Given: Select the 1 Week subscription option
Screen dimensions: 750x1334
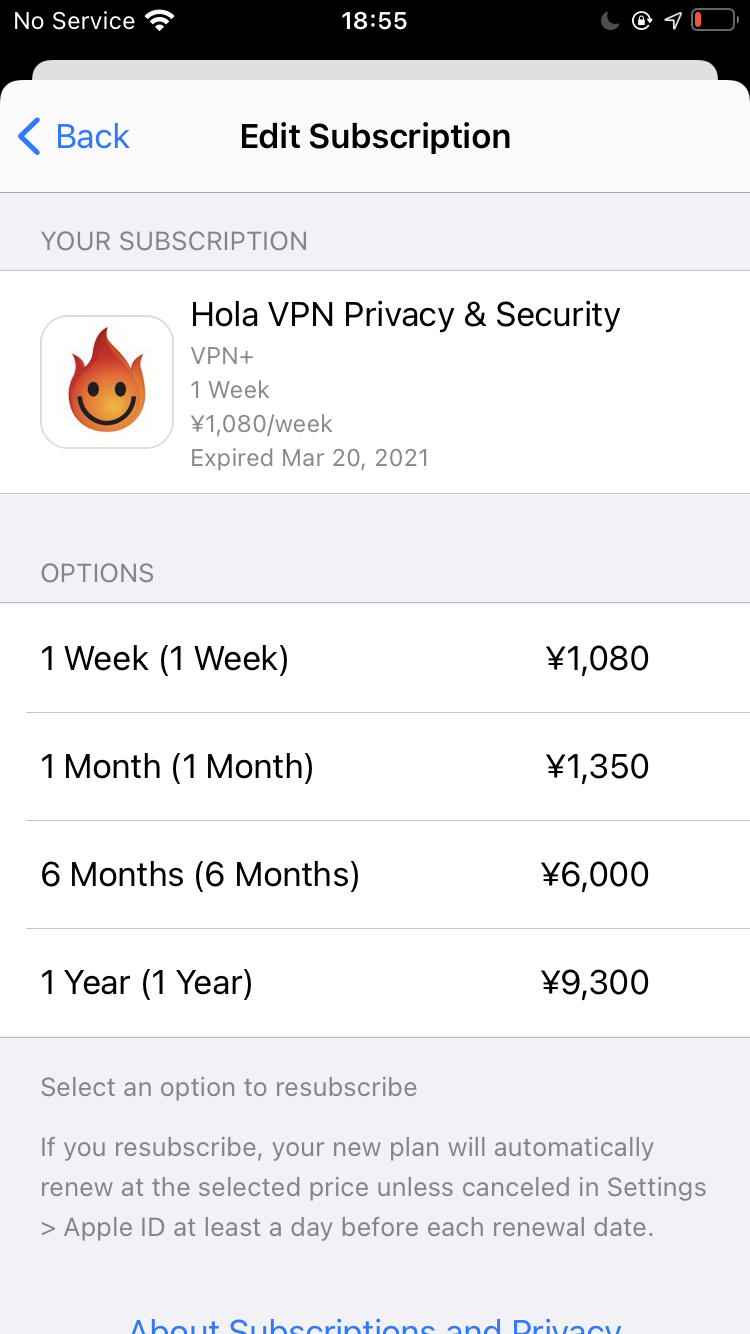Looking at the screenshot, I should click(x=375, y=658).
